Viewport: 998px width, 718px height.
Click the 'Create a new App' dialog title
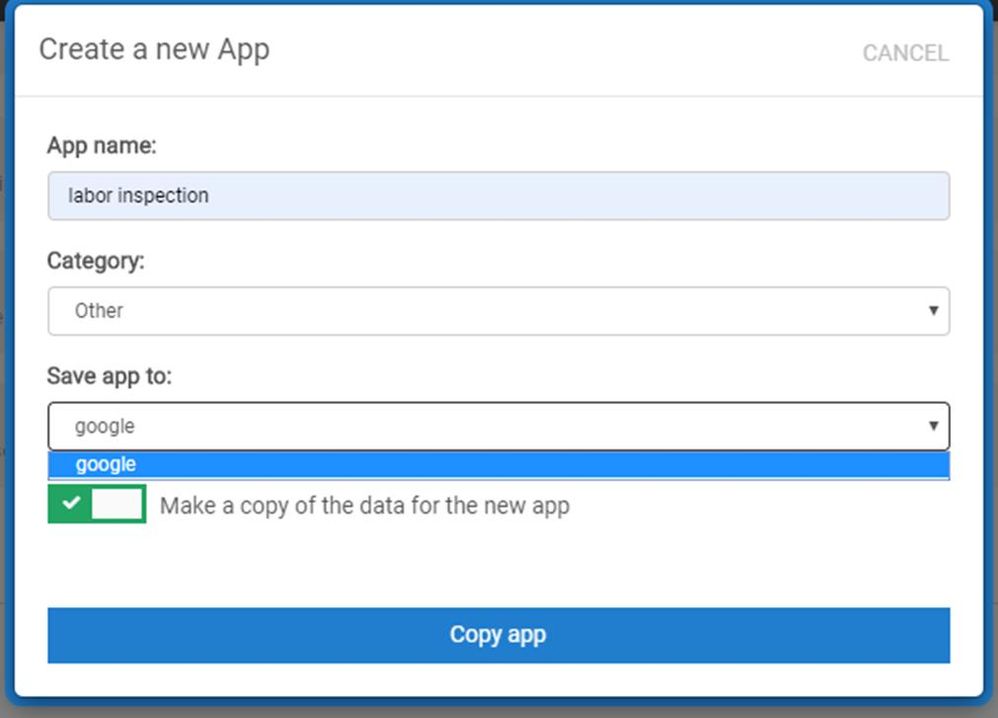point(155,50)
